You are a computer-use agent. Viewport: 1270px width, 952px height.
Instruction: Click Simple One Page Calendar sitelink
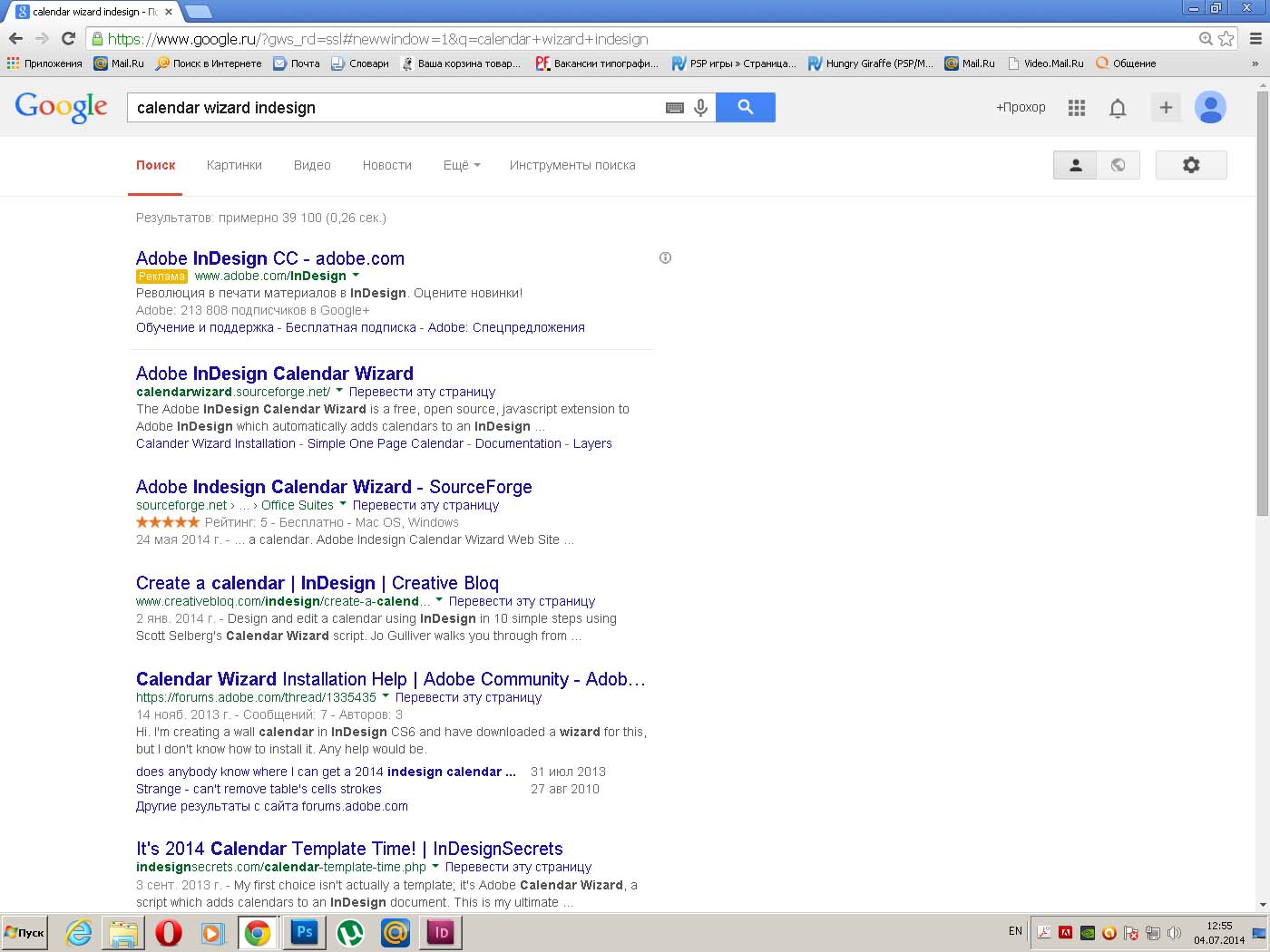386,443
